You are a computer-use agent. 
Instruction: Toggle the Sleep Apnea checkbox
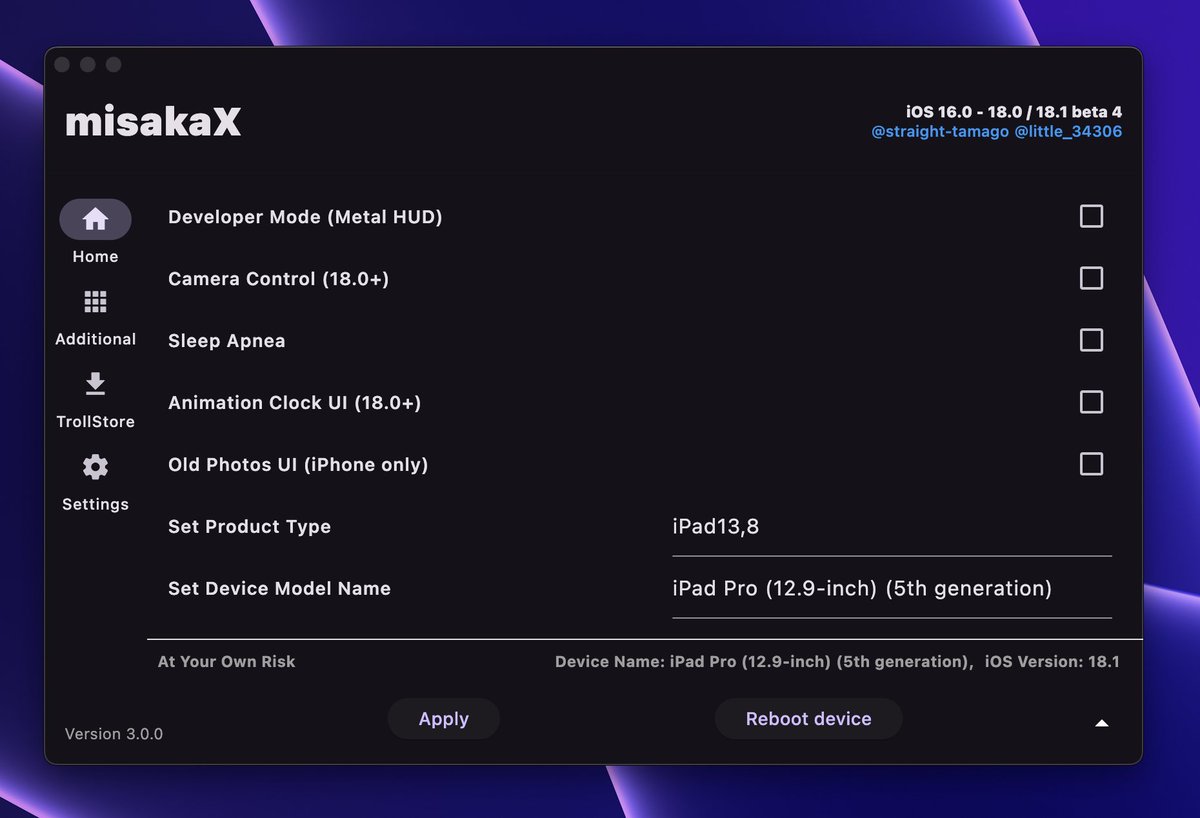(1091, 340)
